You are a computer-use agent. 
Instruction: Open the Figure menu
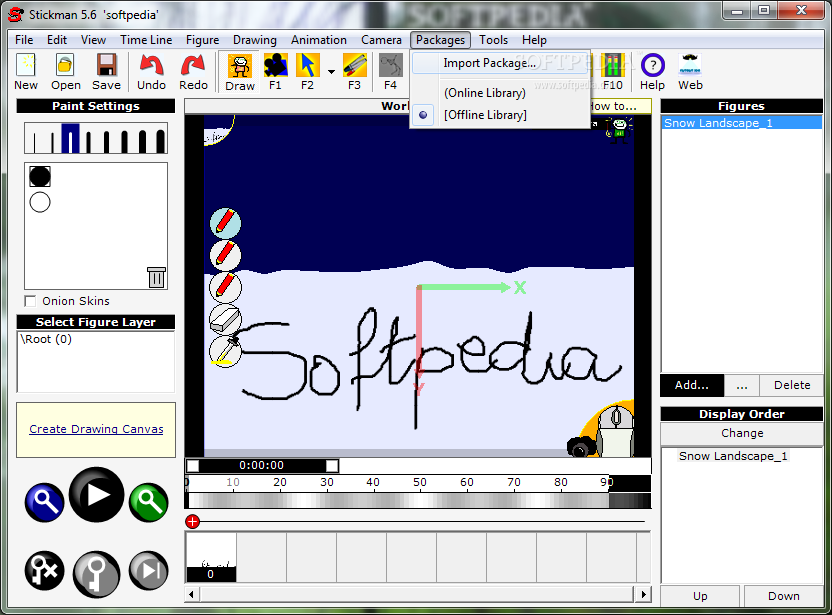202,40
